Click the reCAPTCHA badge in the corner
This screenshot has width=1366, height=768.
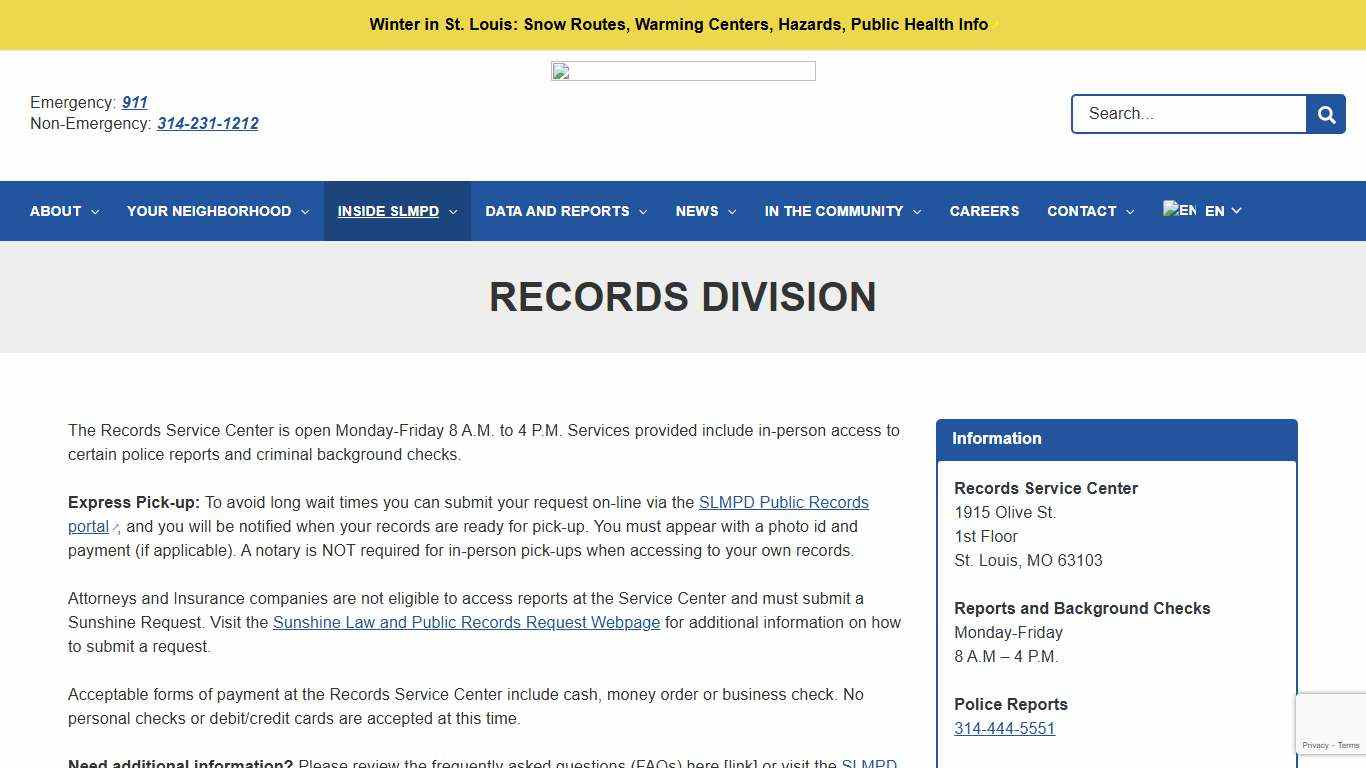tap(1331, 723)
